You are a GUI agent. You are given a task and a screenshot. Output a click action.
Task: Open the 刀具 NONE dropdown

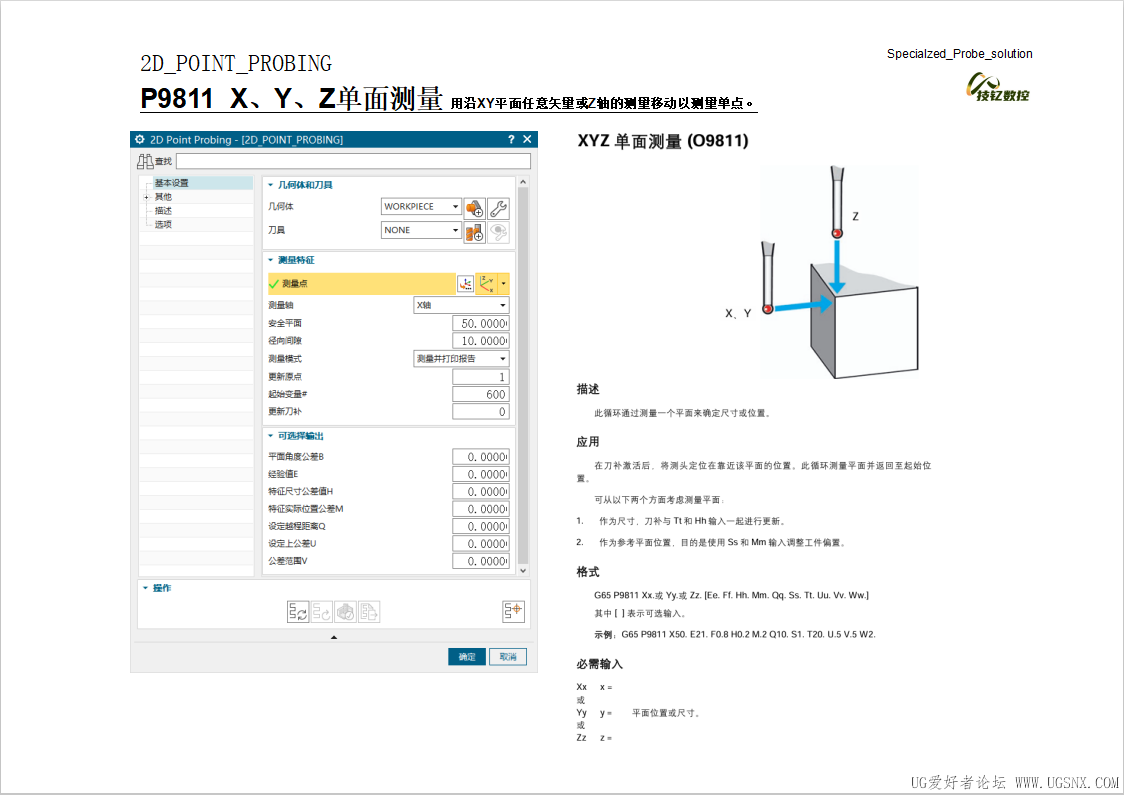tap(421, 230)
